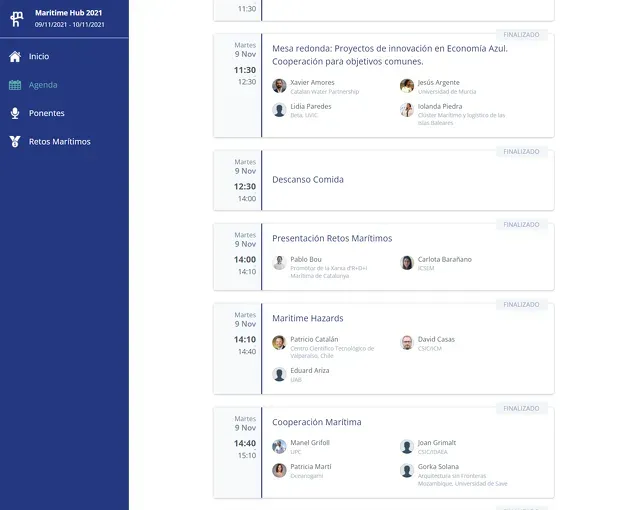Open the Agenda menu item
The image size is (639, 510).
[43, 85]
